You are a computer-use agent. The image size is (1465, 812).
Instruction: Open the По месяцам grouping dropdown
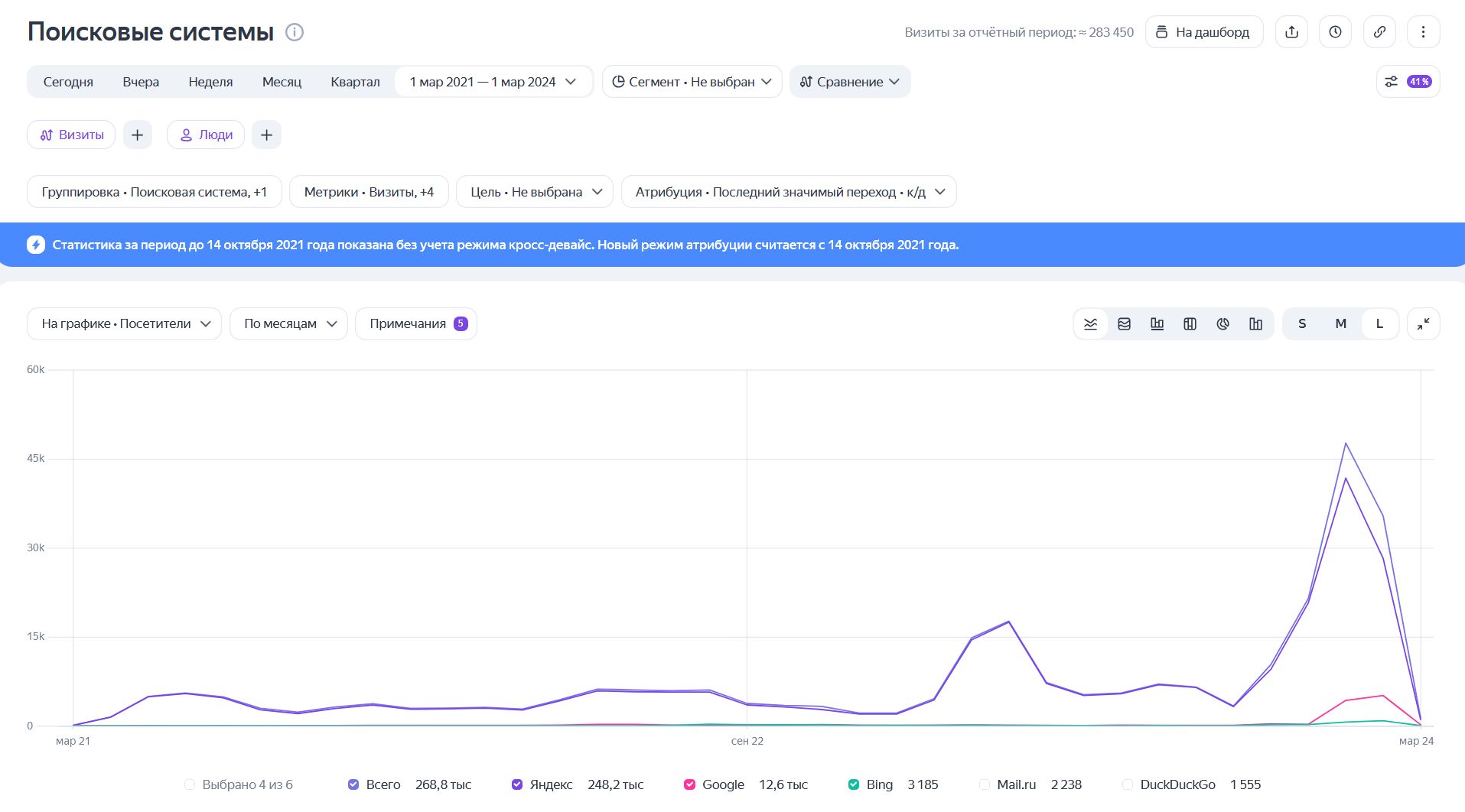288,324
